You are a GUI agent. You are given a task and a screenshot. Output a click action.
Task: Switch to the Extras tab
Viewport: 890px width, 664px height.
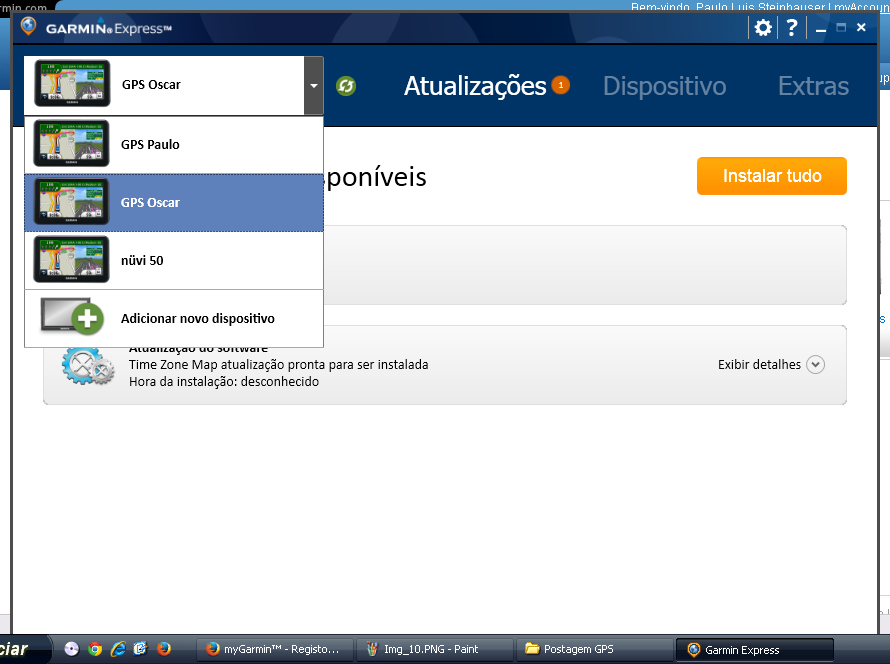813,86
